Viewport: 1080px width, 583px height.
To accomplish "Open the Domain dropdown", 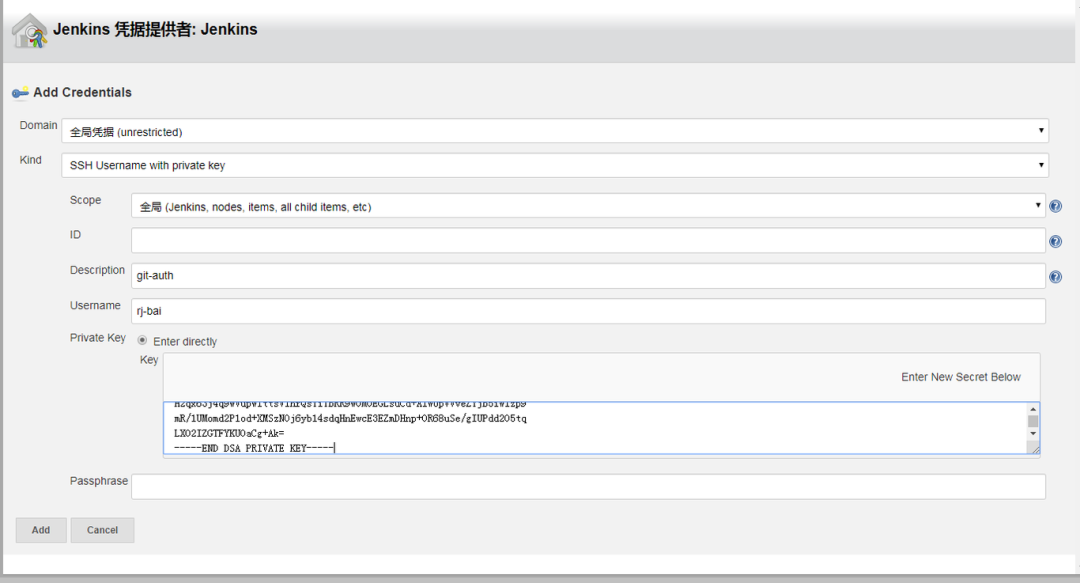I will click(555, 131).
